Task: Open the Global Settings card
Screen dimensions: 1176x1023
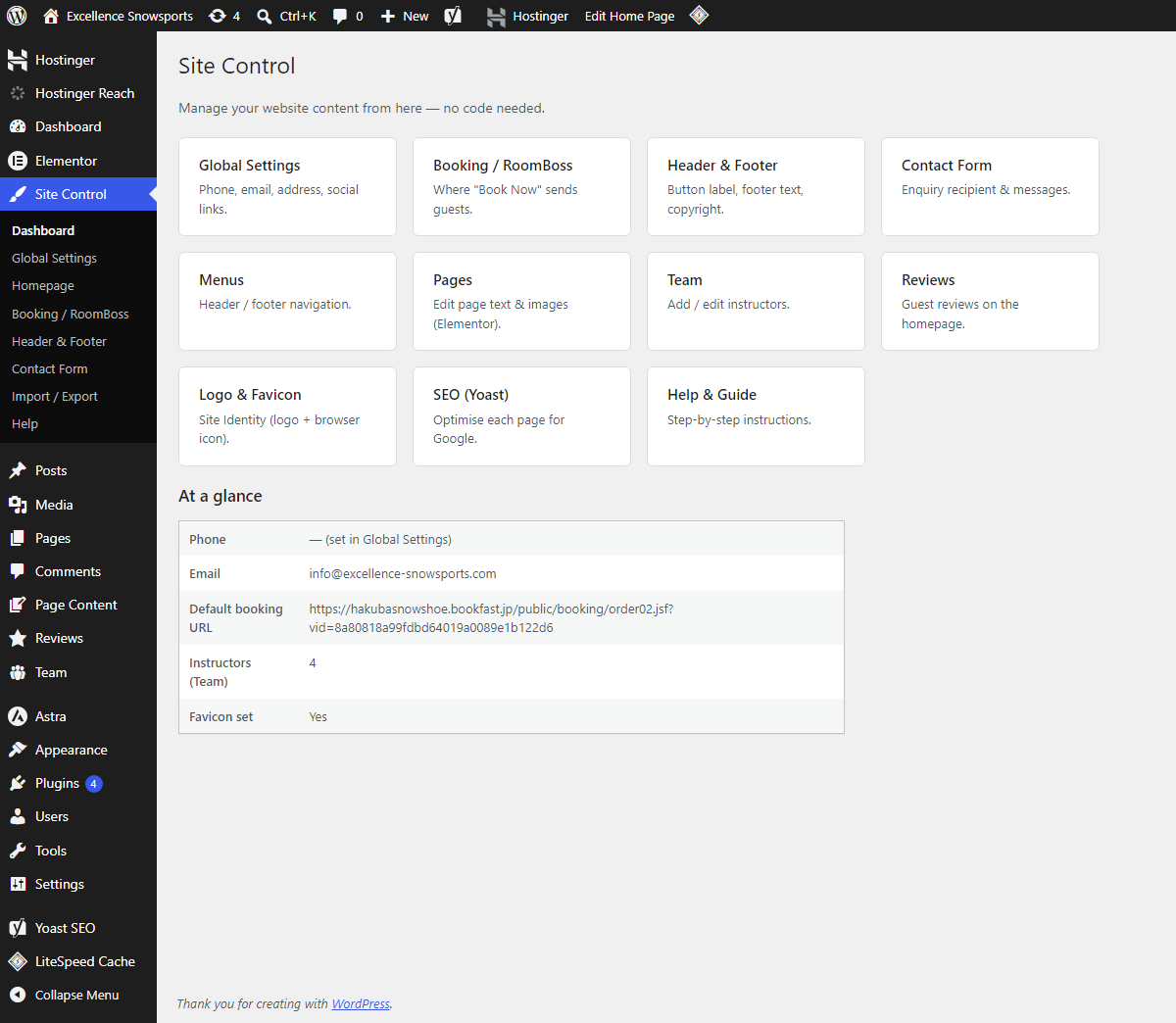Action: pos(287,186)
